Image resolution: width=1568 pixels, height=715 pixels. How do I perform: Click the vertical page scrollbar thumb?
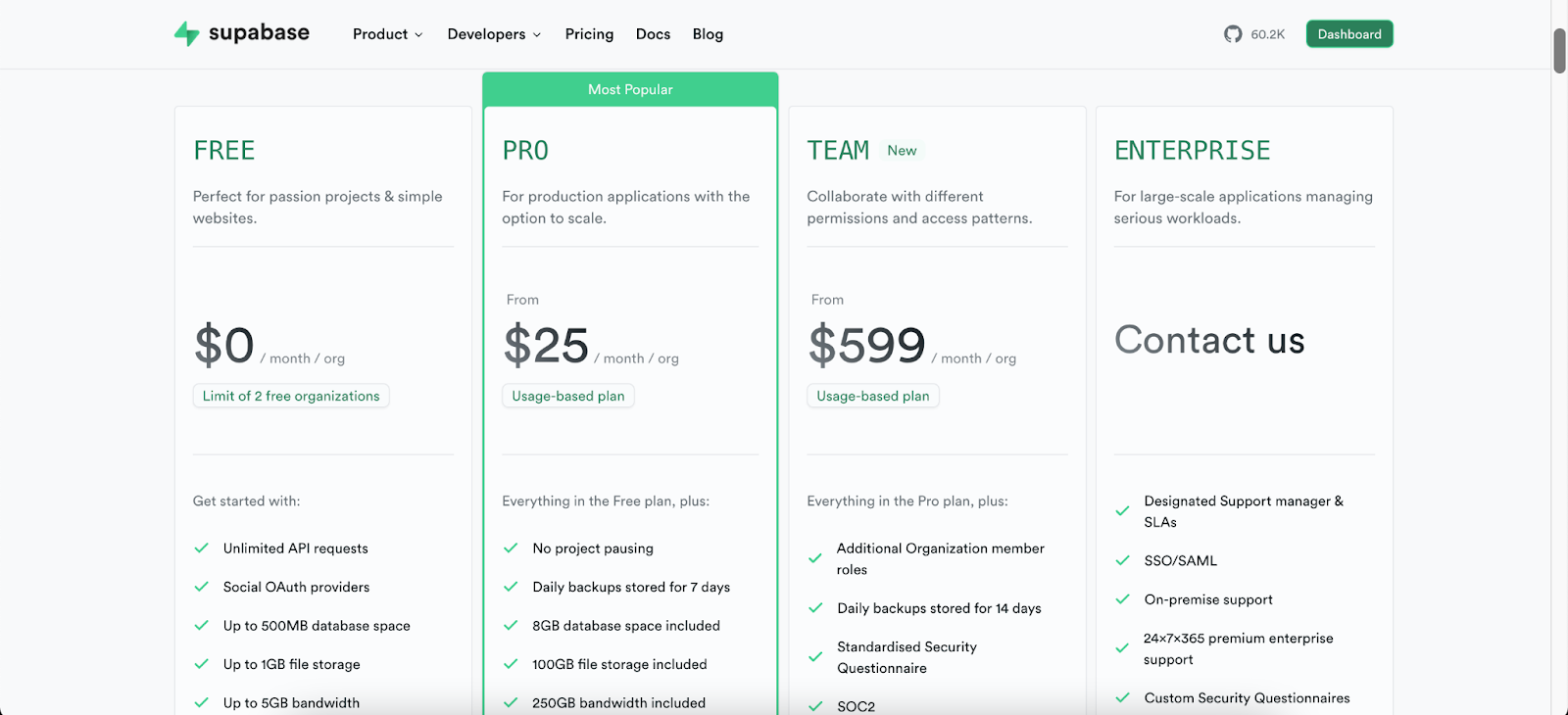1559,51
